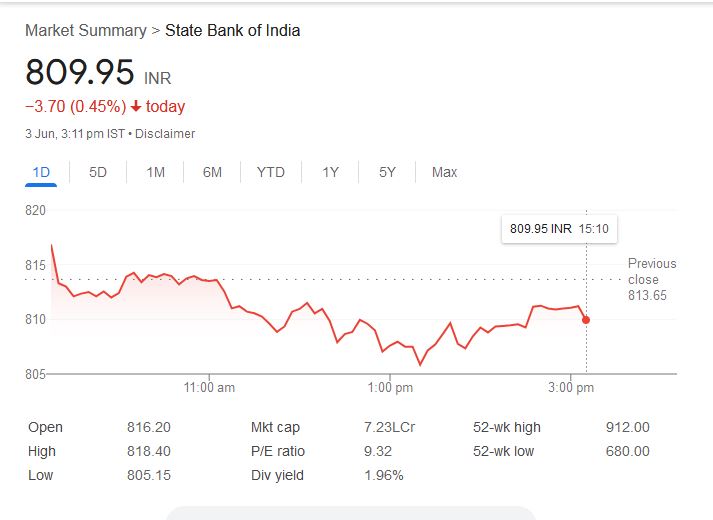The image size is (713, 520).
Task: Click the 3:00 pm axis label
Action: point(571,387)
